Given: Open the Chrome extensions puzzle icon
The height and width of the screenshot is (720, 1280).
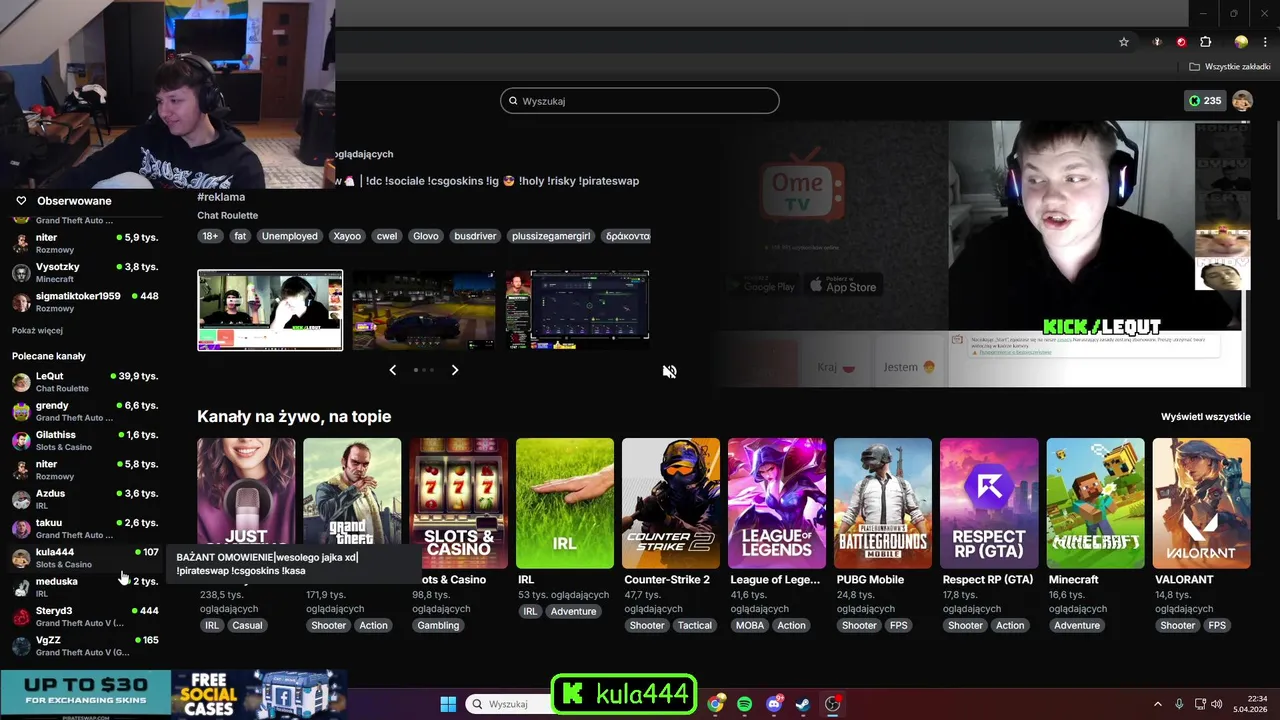Looking at the screenshot, I should [x=1206, y=42].
